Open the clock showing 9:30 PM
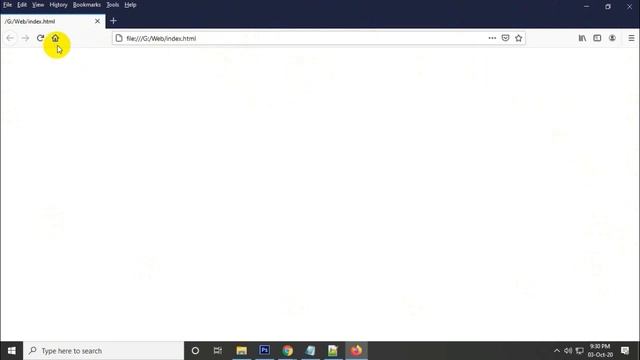The image size is (640, 360). click(600, 351)
